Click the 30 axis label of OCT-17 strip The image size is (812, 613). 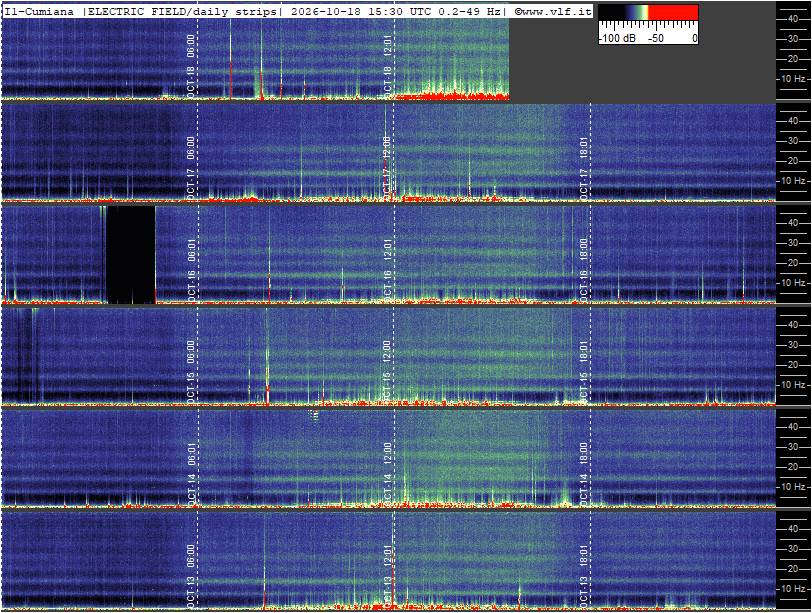[x=793, y=141]
